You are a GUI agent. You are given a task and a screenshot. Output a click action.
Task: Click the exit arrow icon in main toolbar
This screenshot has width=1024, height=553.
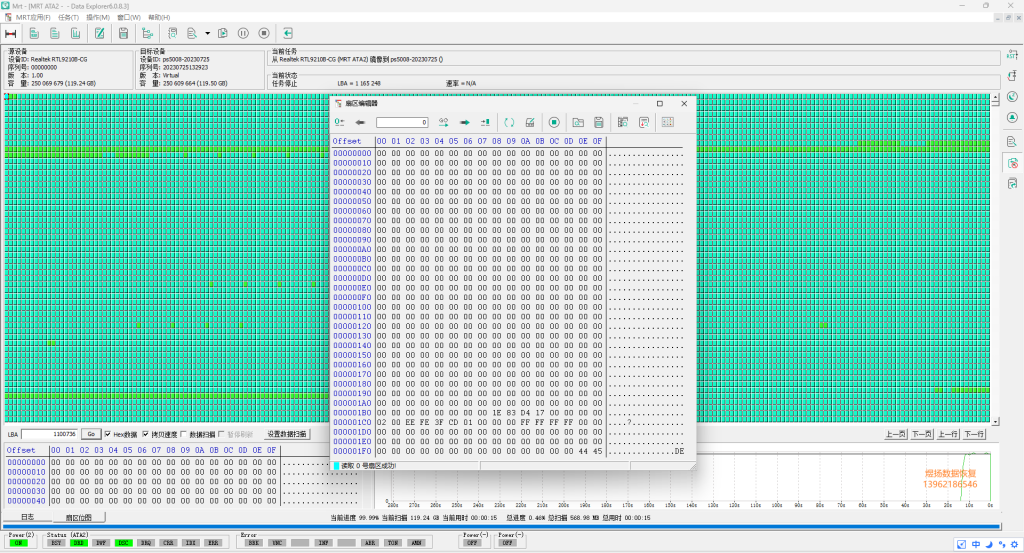tap(288, 33)
